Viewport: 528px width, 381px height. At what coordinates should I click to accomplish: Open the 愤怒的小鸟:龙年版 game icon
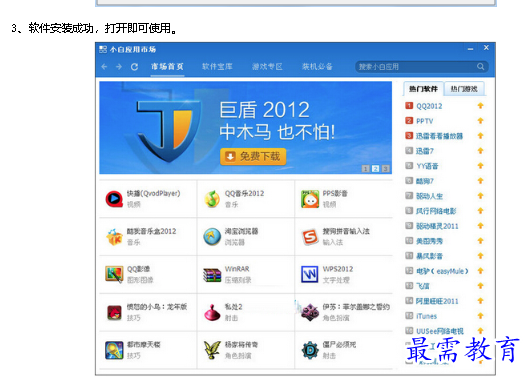click(x=114, y=312)
